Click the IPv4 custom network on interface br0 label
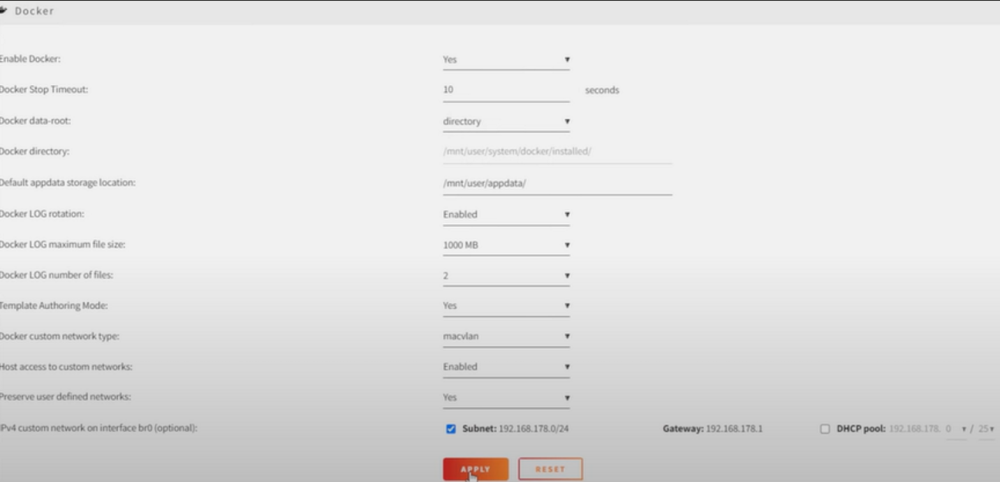Viewport: 1000px width, 482px height. (98, 428)
